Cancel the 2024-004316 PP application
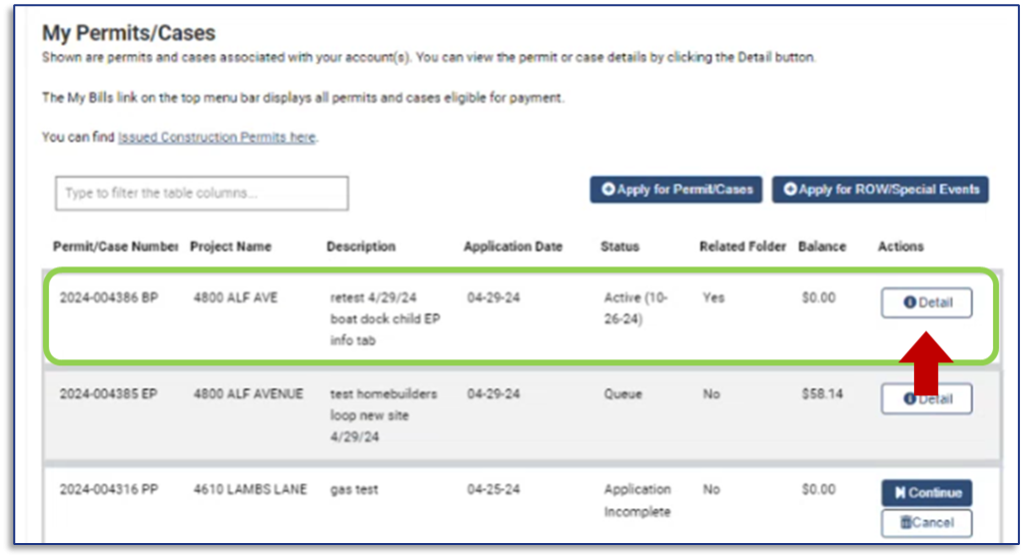 [x=926, y=522]
